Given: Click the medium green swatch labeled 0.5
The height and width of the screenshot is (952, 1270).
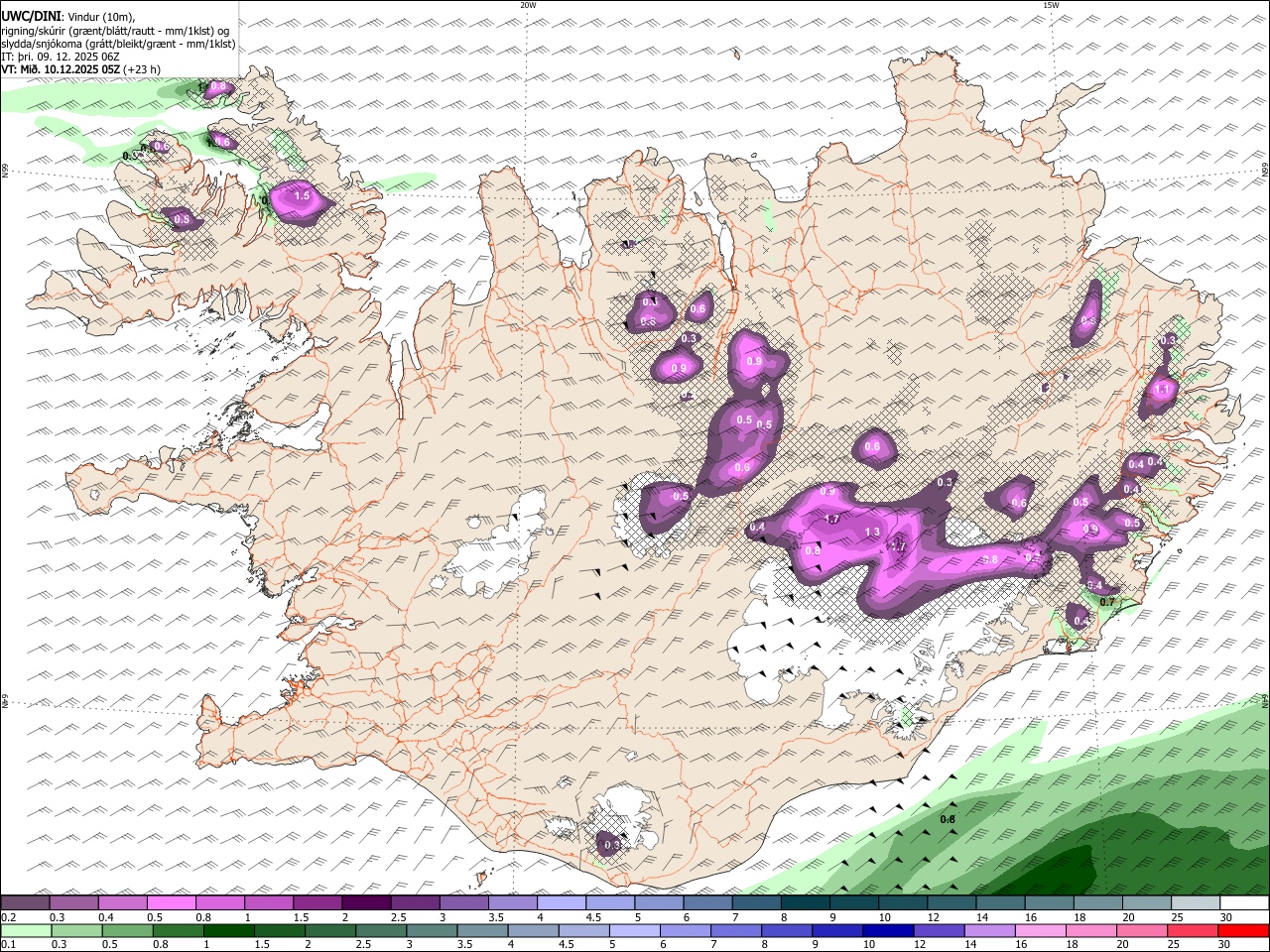Looking at the screenshot, I should (128, 931).
